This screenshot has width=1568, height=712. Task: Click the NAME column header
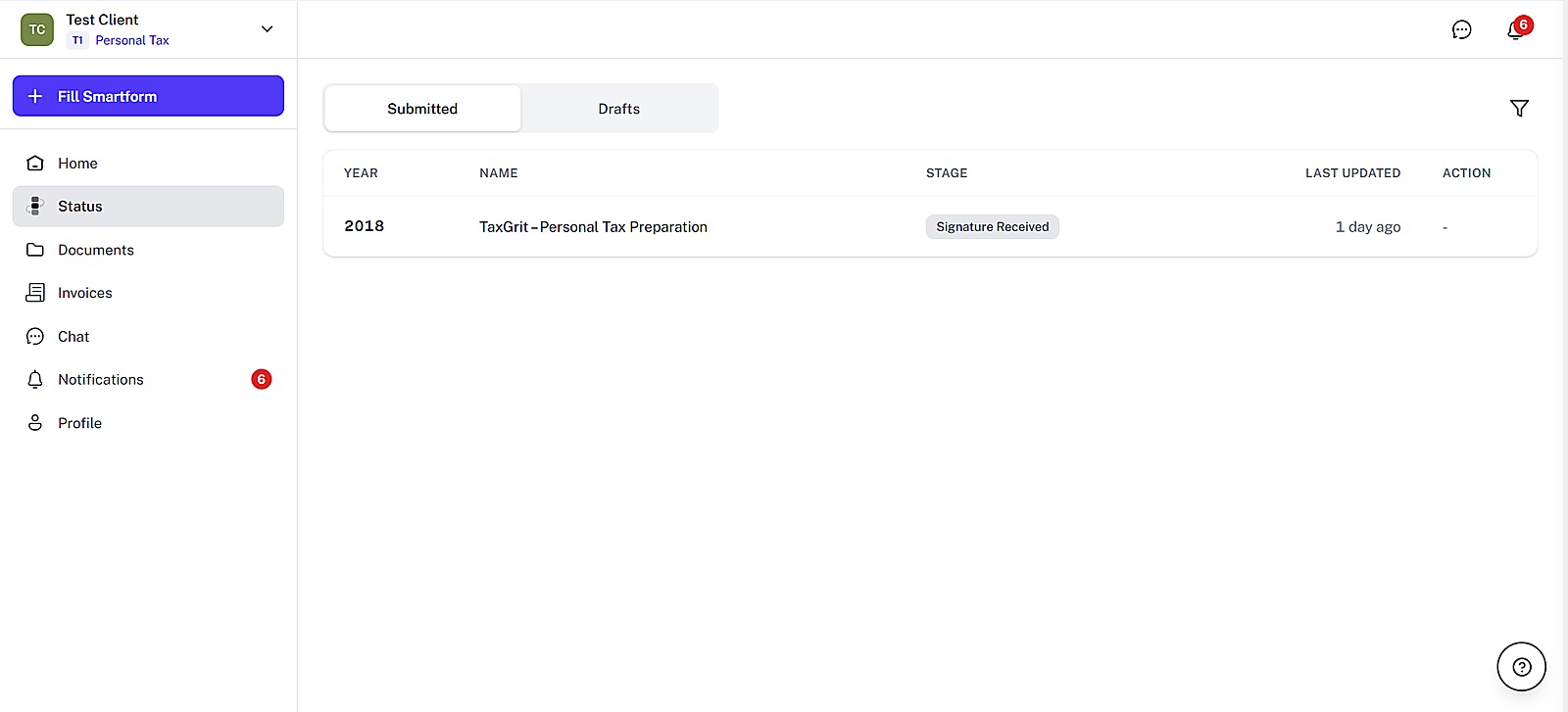(499, 173)
